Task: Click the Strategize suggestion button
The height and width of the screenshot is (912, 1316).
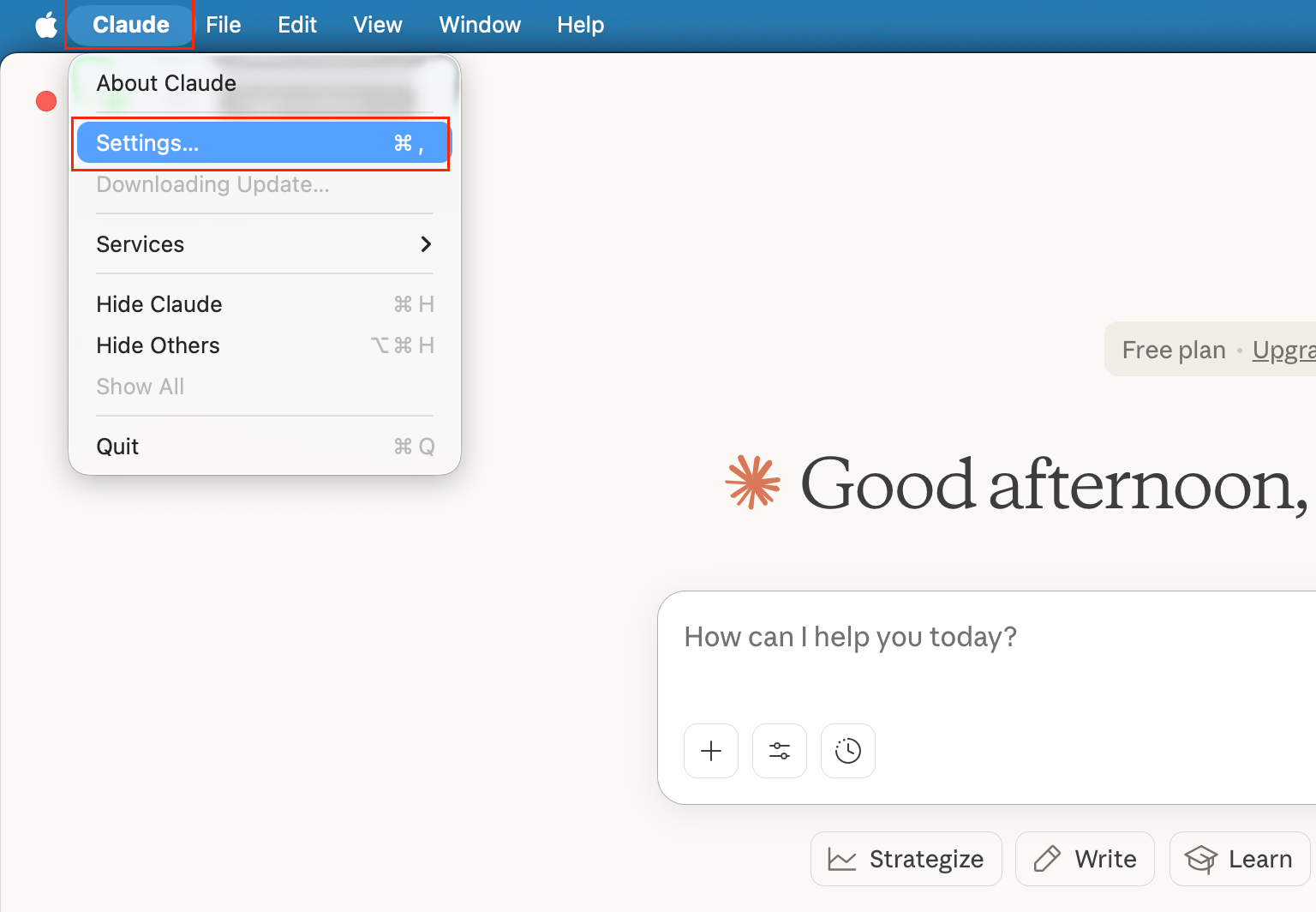Action: [906, 859]
